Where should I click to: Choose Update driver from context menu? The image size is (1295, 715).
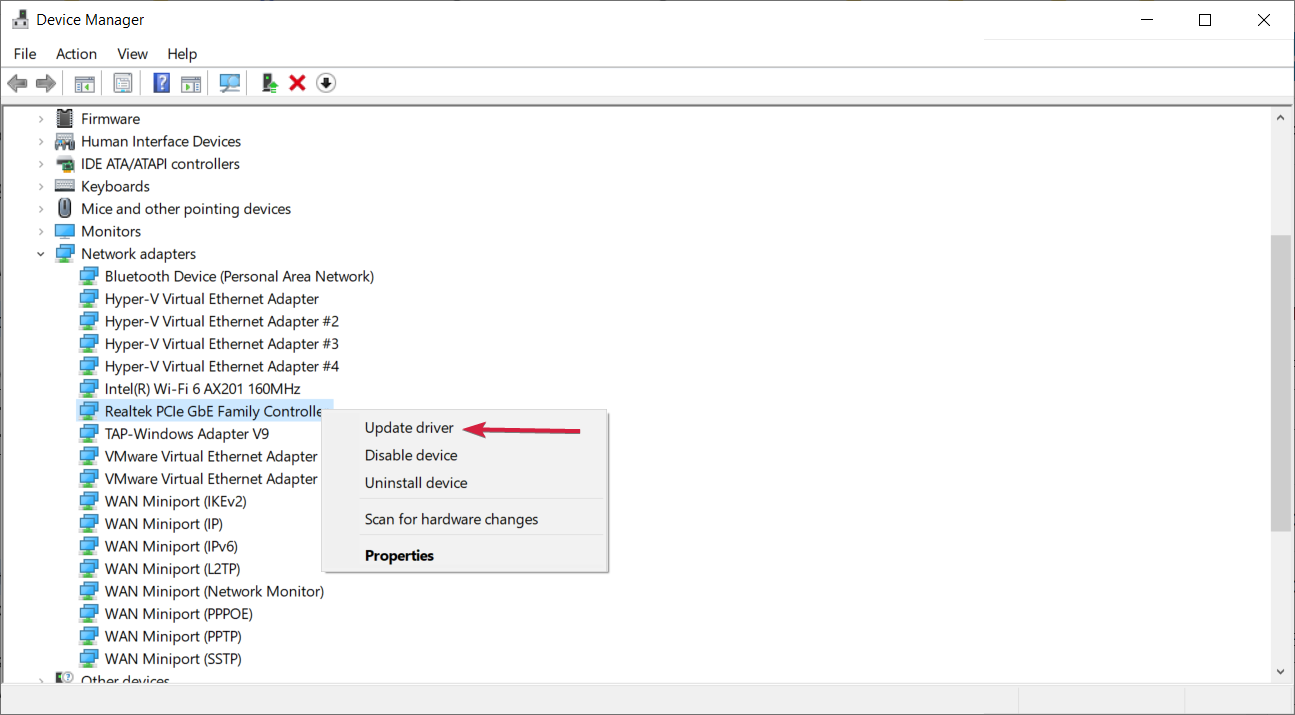coord(409,428)
